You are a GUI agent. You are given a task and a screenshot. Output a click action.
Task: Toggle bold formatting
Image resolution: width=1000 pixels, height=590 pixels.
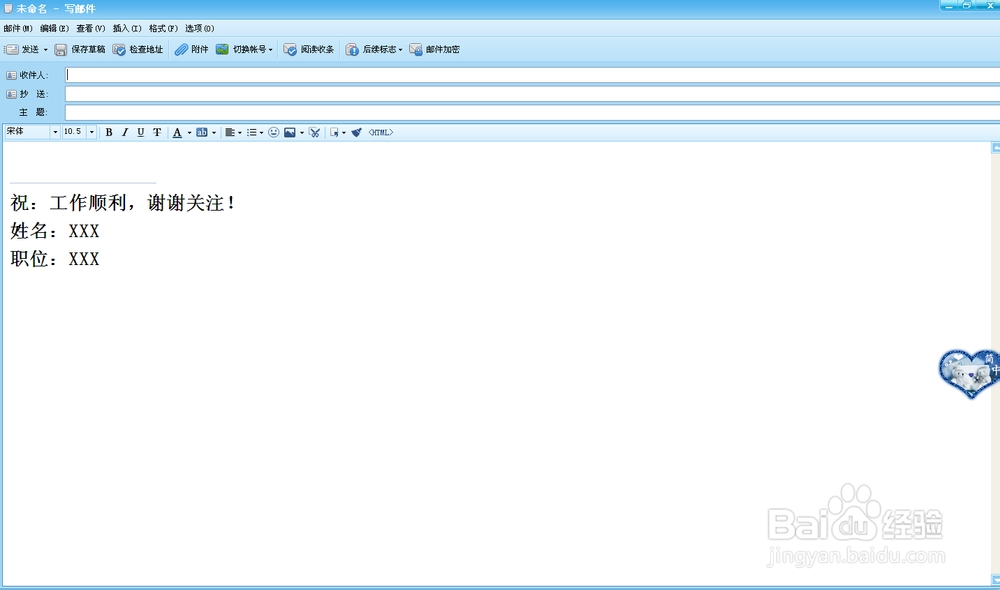click(x=108, y=131)
